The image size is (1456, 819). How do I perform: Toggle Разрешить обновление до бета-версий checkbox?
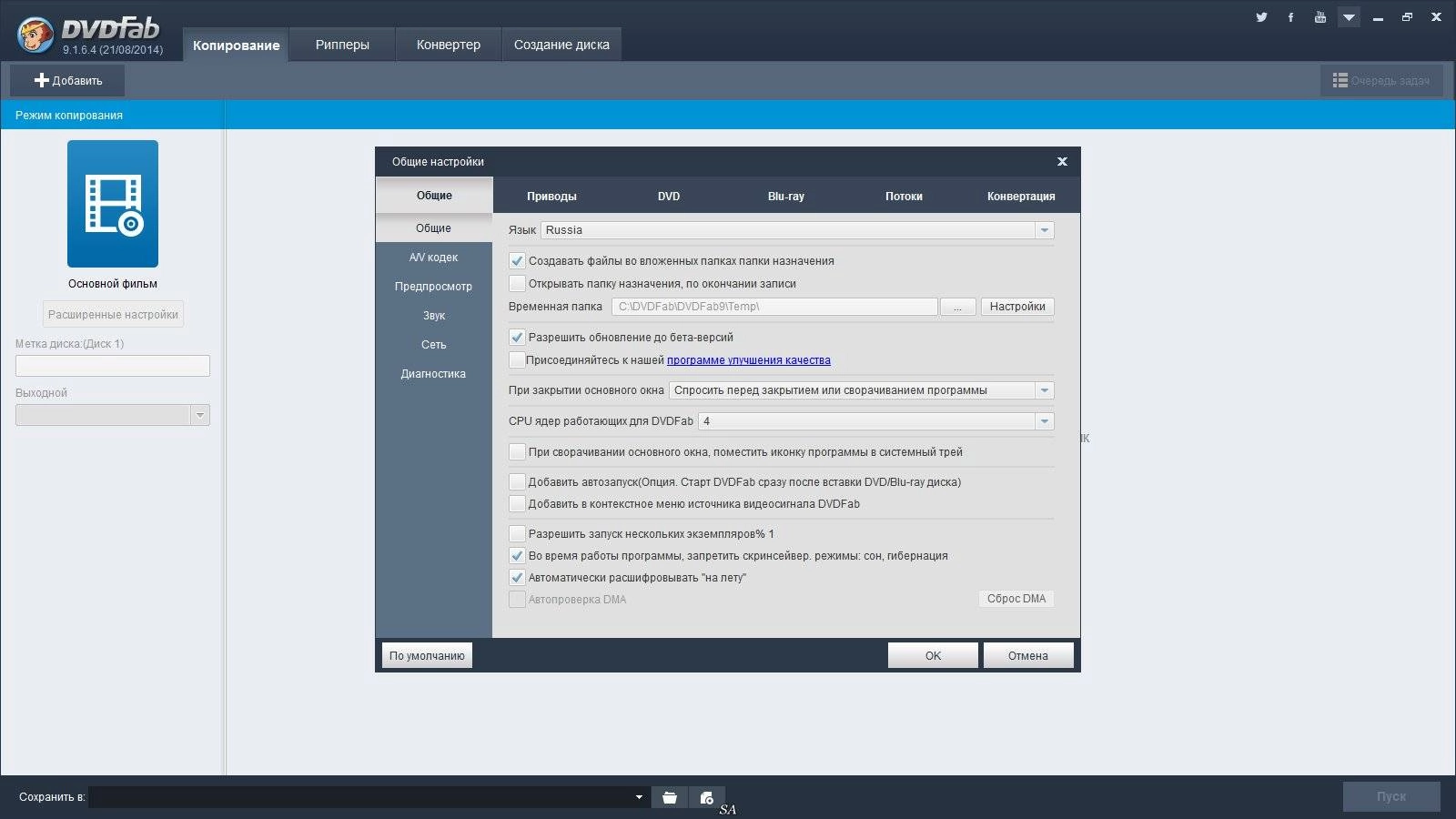coord(517,338)
